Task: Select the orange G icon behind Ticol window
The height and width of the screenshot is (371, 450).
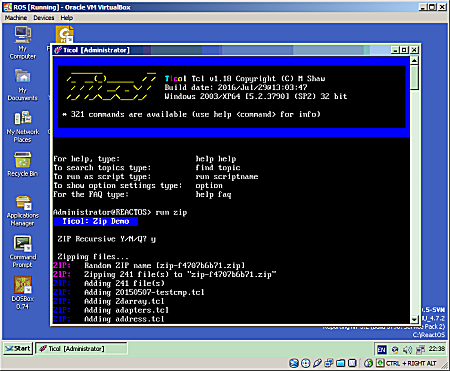Action: point(65,34)
